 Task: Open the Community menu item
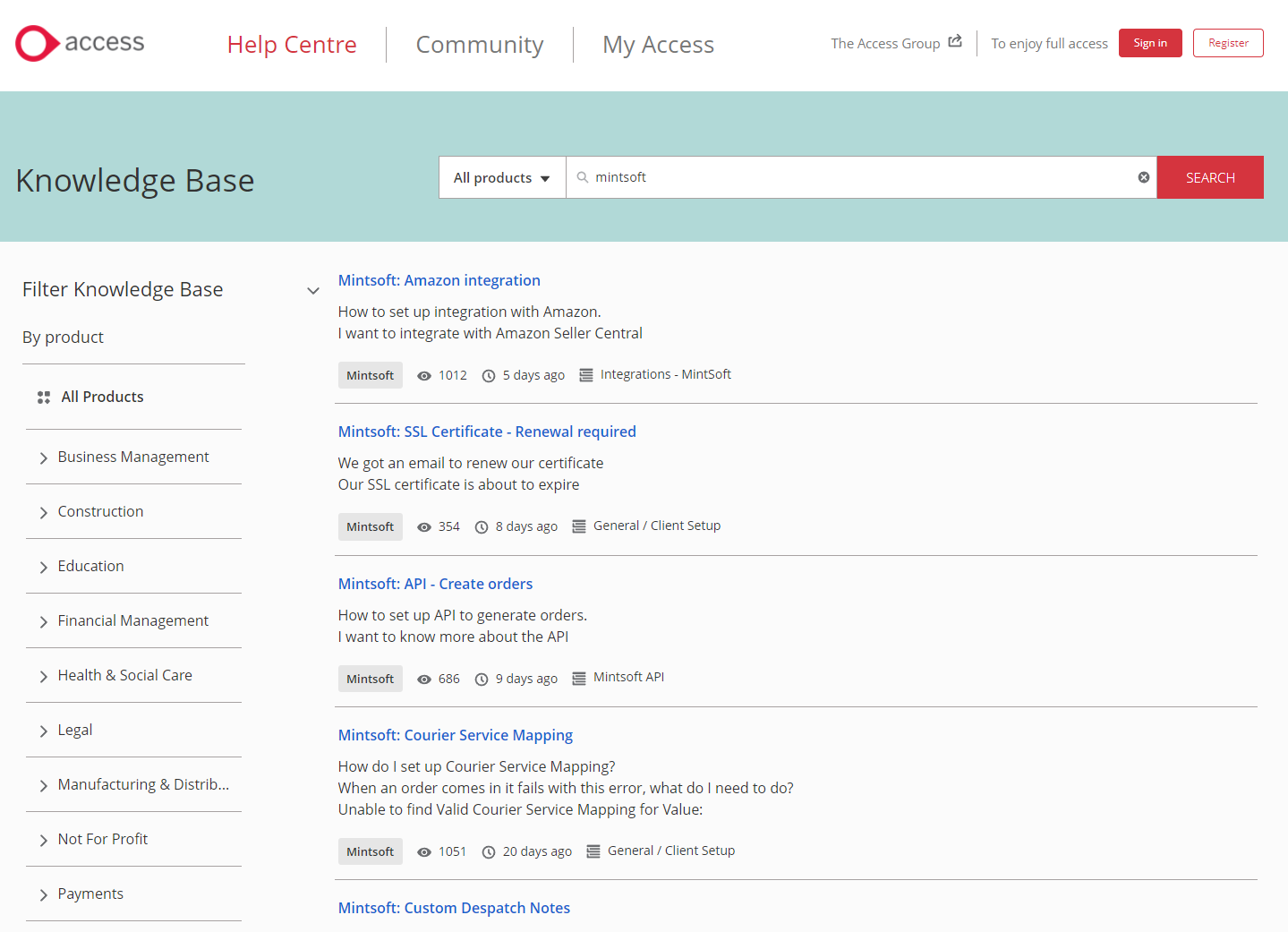(479, 44)
